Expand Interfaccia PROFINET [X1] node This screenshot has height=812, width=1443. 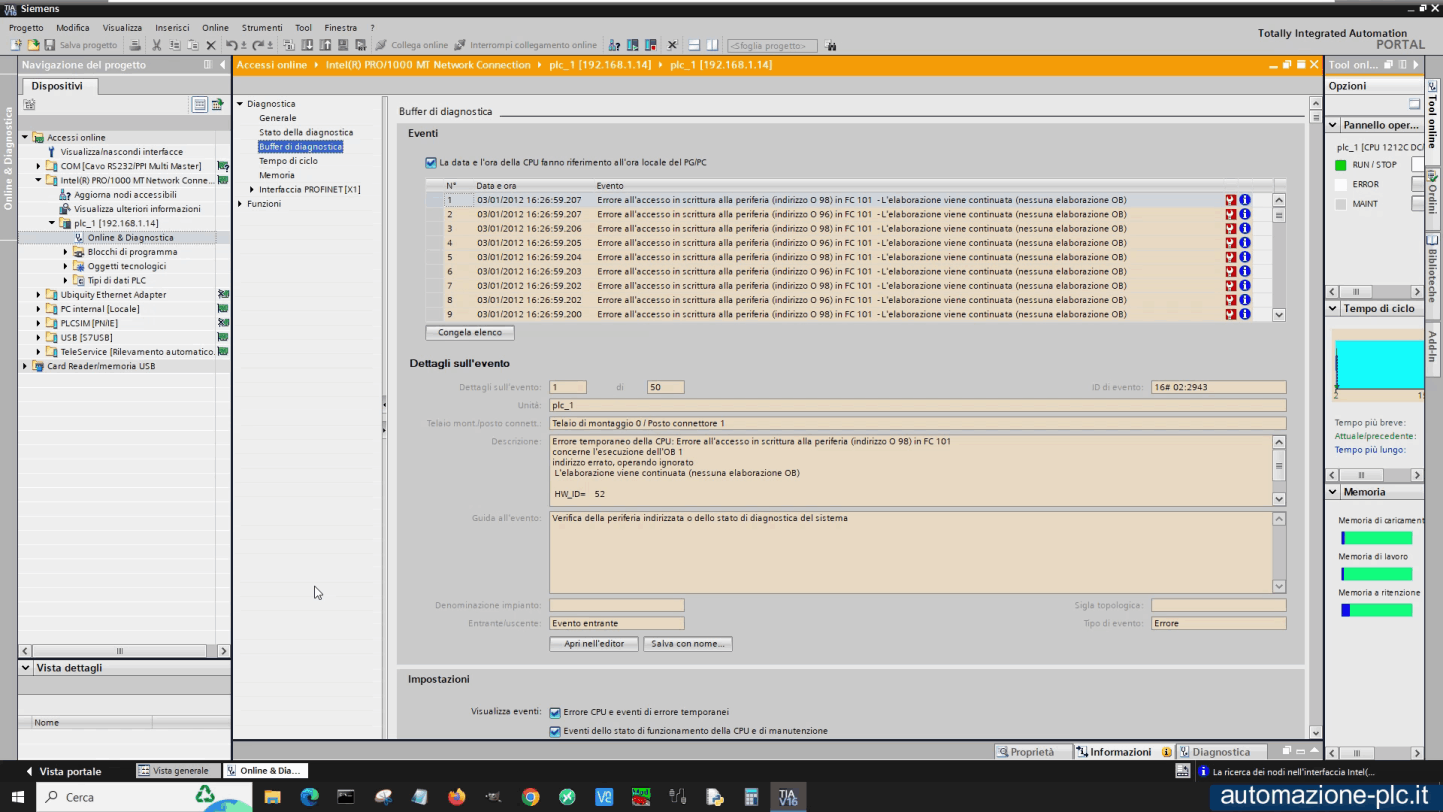(x=252, y=190)
